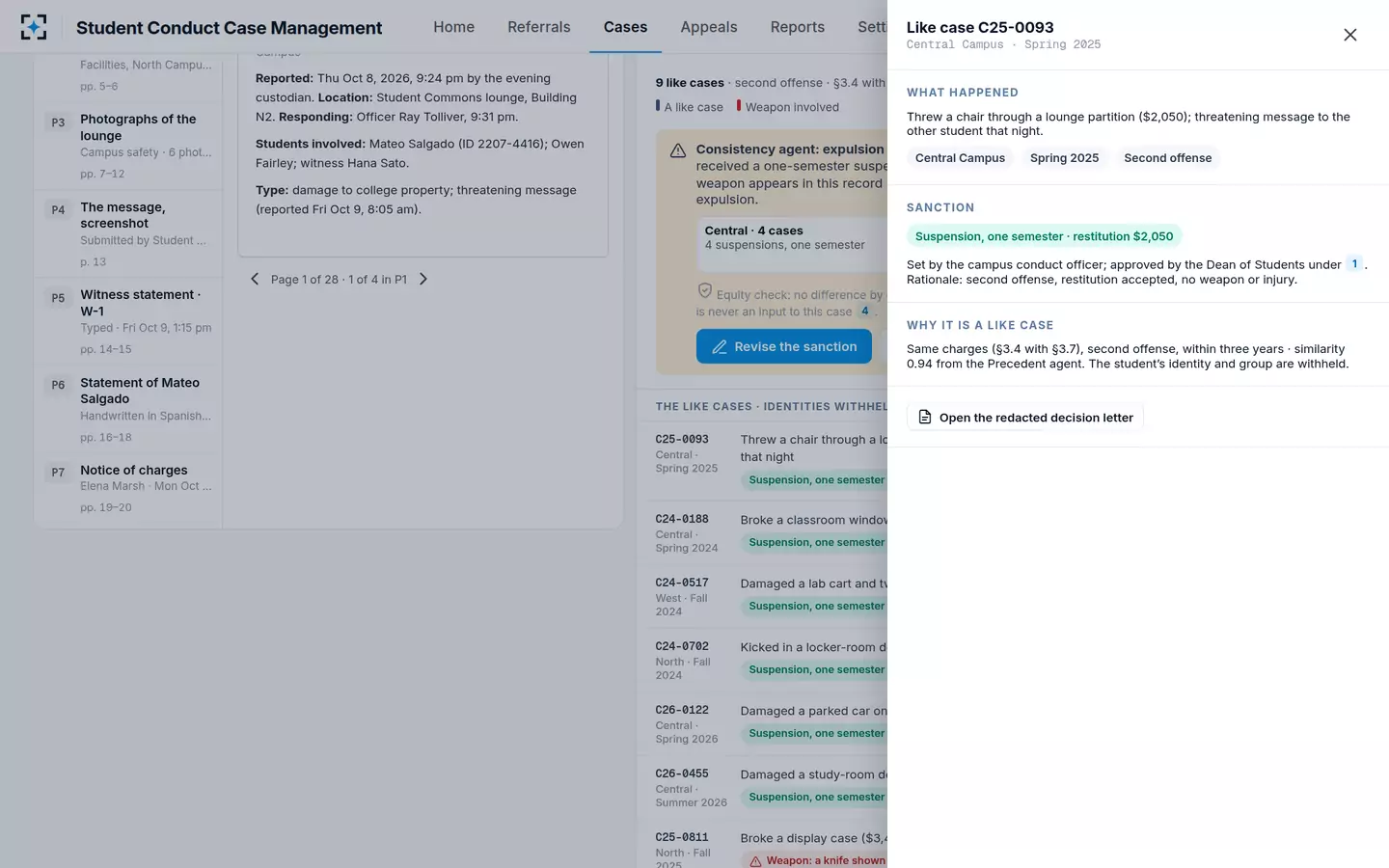Close the Like case C25-0093 panel

[1349, 35]
